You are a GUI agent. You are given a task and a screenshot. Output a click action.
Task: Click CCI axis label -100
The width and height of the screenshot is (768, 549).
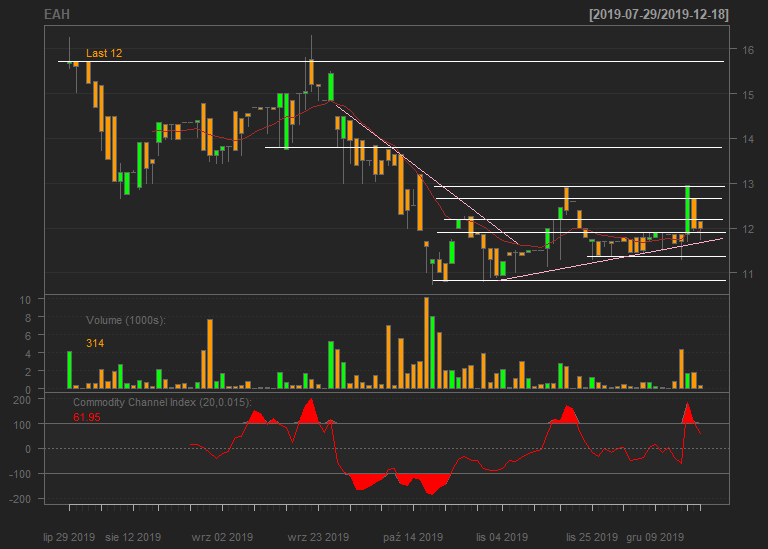tap(20, 475)
